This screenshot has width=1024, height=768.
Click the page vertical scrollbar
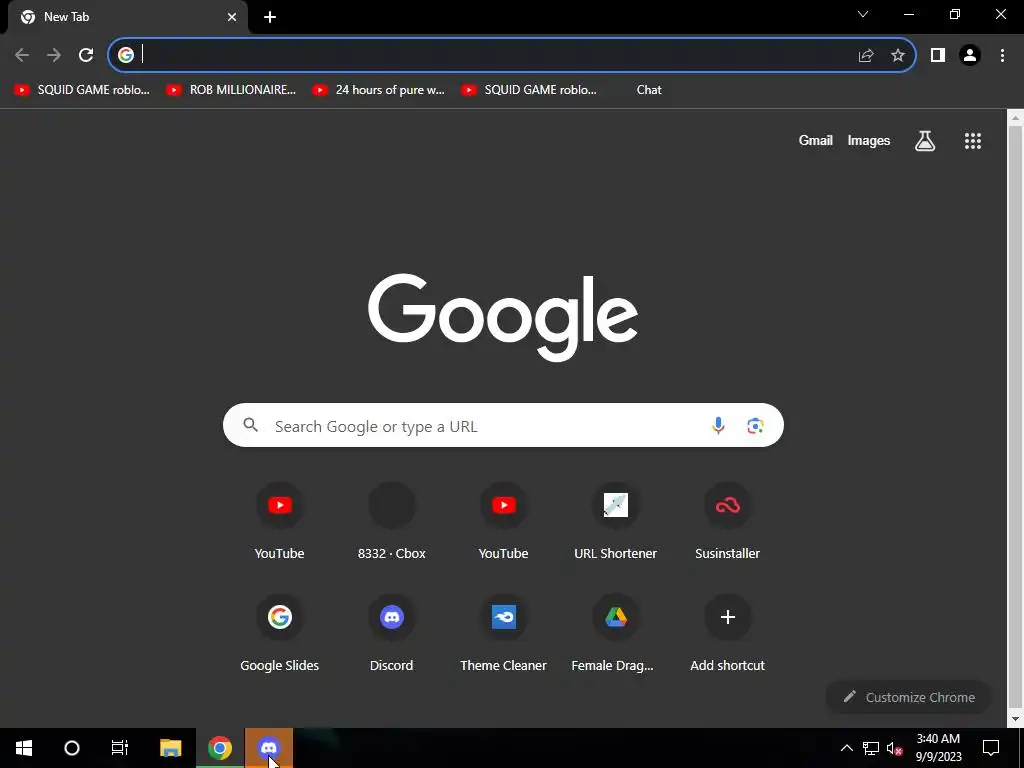tap(1015, 418)
